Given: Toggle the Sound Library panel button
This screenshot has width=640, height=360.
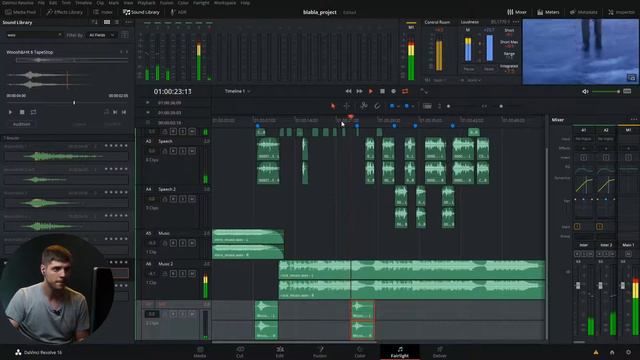Looking at the screenshot, I should click(x=141, y=12).
